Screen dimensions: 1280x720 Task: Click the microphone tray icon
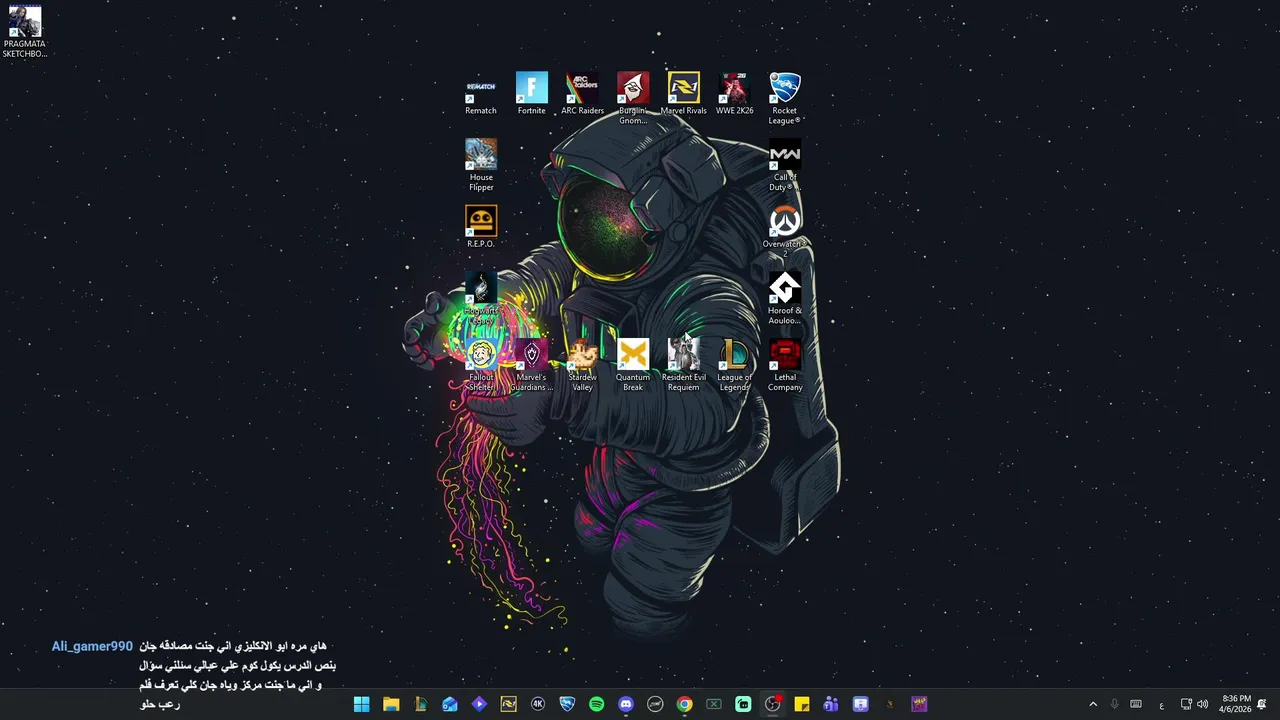pos(1114,704)
